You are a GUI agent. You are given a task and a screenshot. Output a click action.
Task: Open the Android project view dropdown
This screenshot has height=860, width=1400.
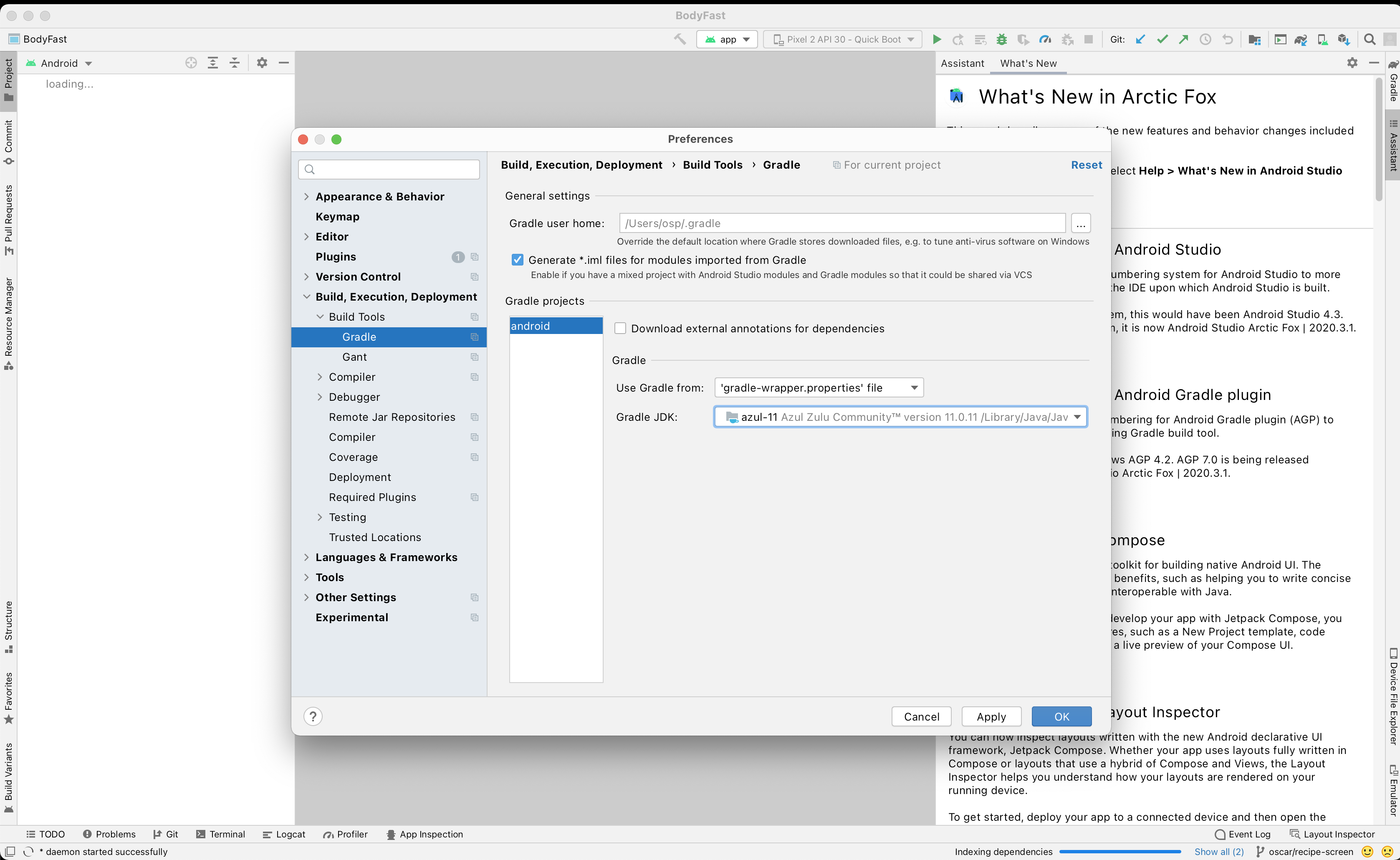point(60,63)
